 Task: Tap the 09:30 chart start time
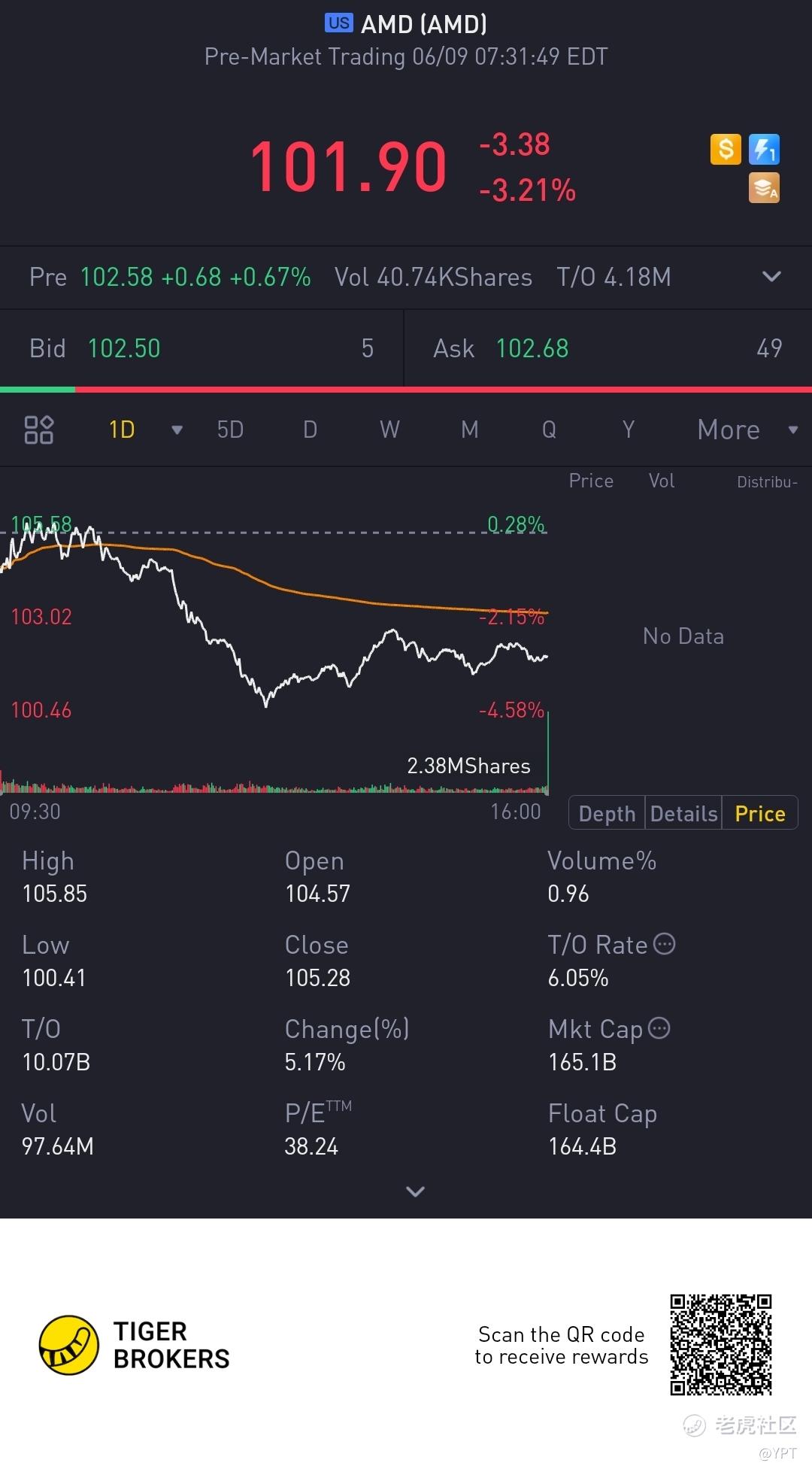coord(35,812)
